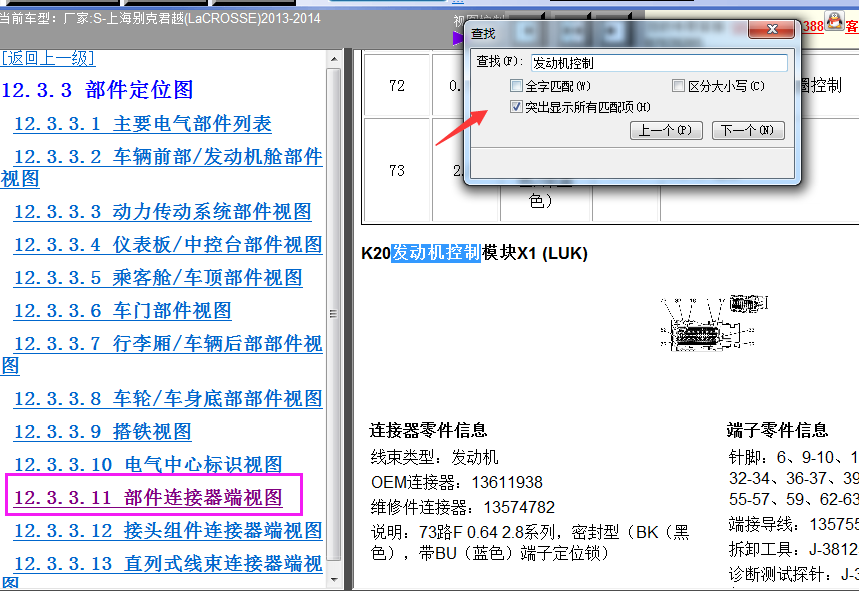Click the left panel scrollbar thumb
859x591 pixels.
coord(334,314)
